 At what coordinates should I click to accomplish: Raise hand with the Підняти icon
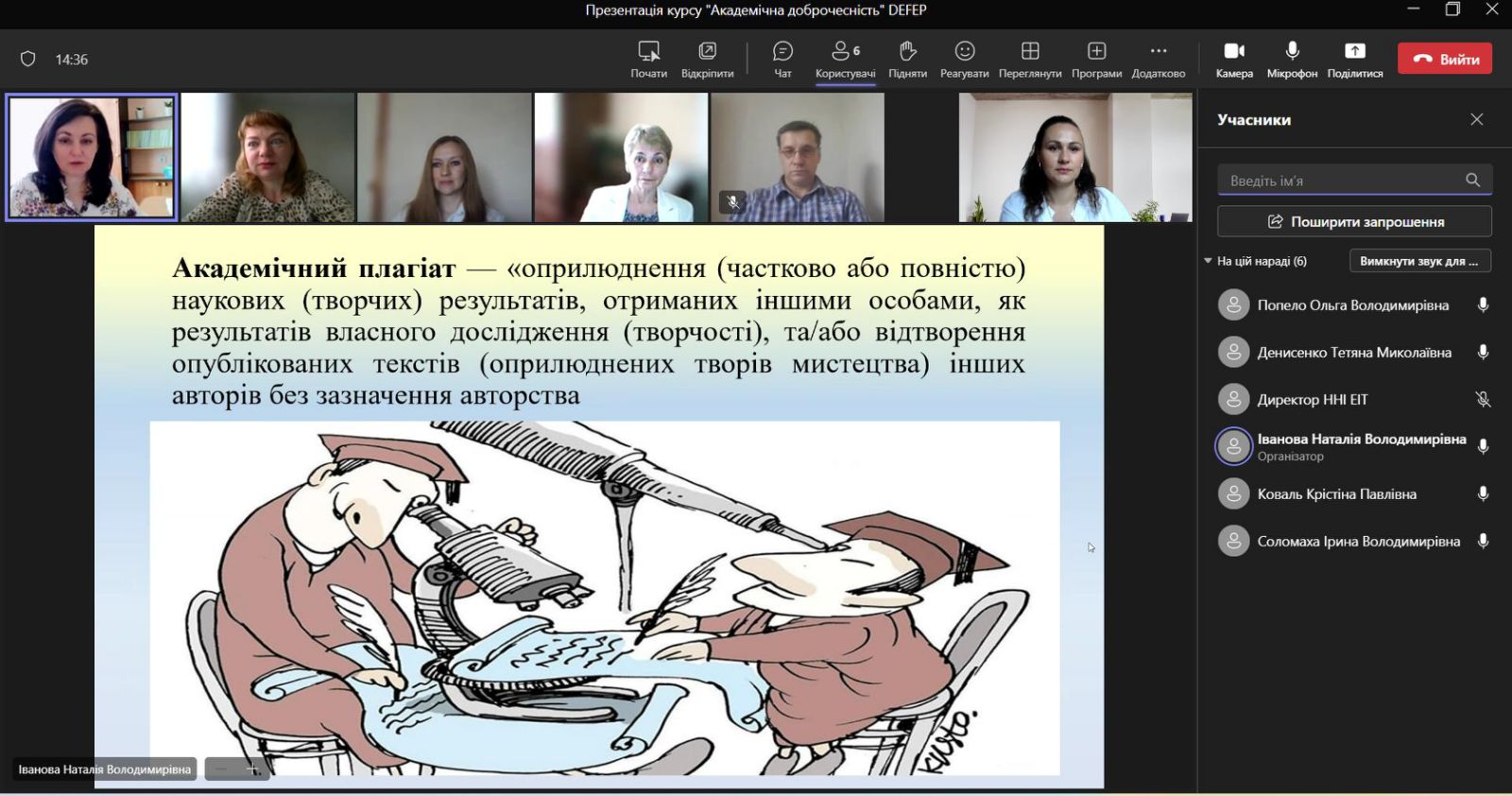point(907,59)
